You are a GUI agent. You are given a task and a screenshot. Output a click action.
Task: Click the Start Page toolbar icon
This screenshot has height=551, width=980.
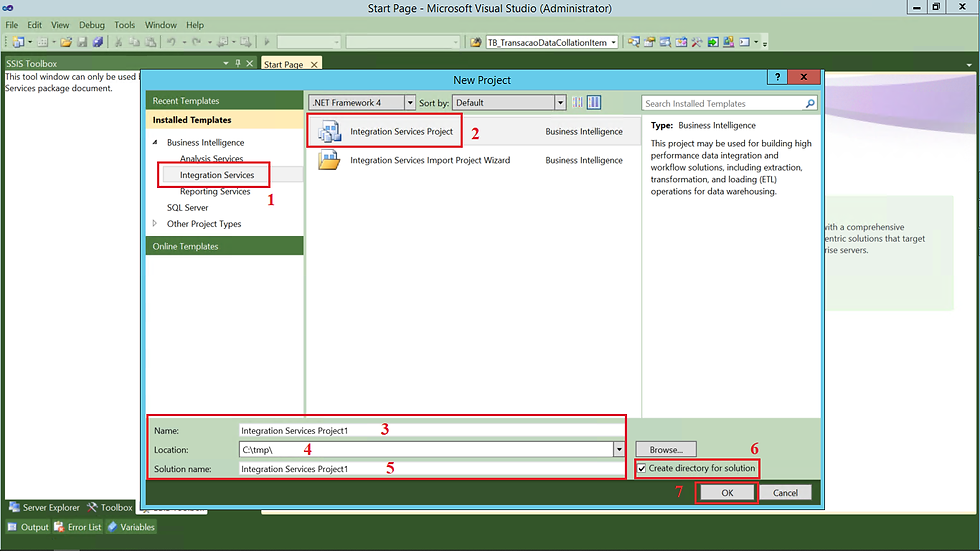(x=681, y=42)
